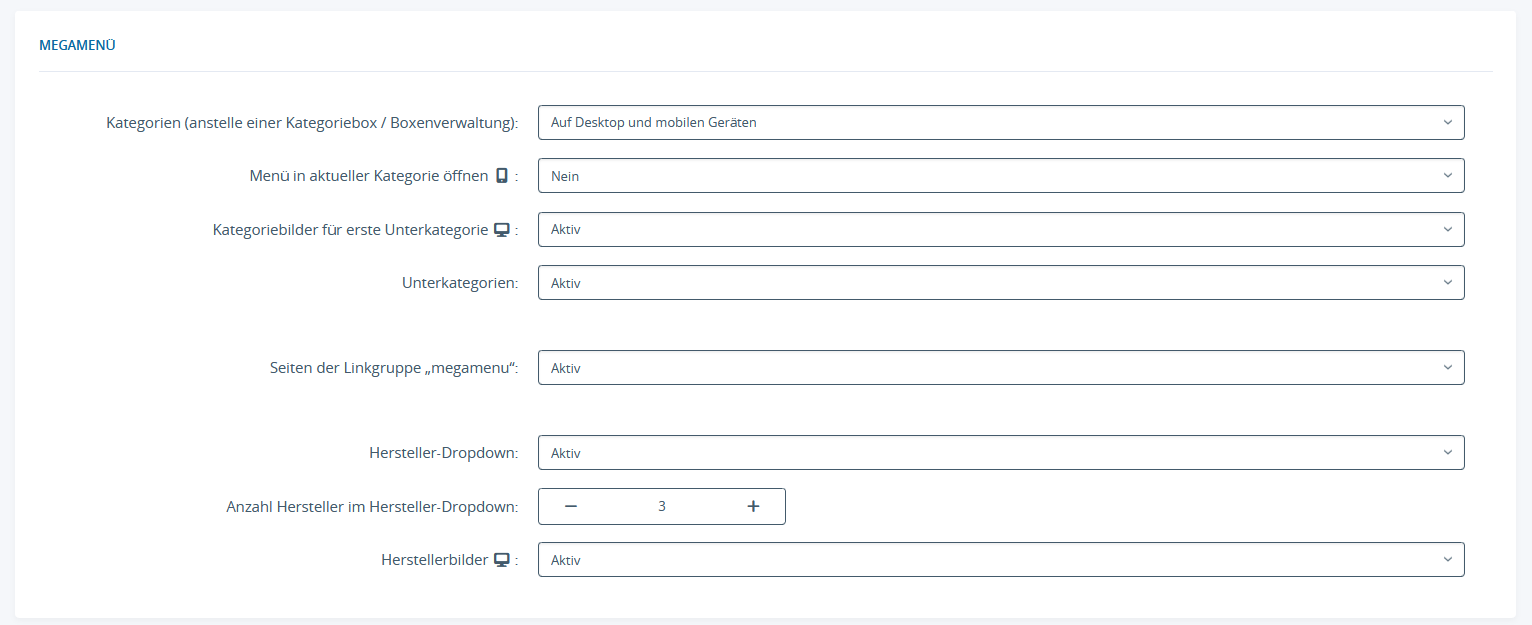Click desktop monitor icon next to Herstellerbilder label

click(502, 560)
